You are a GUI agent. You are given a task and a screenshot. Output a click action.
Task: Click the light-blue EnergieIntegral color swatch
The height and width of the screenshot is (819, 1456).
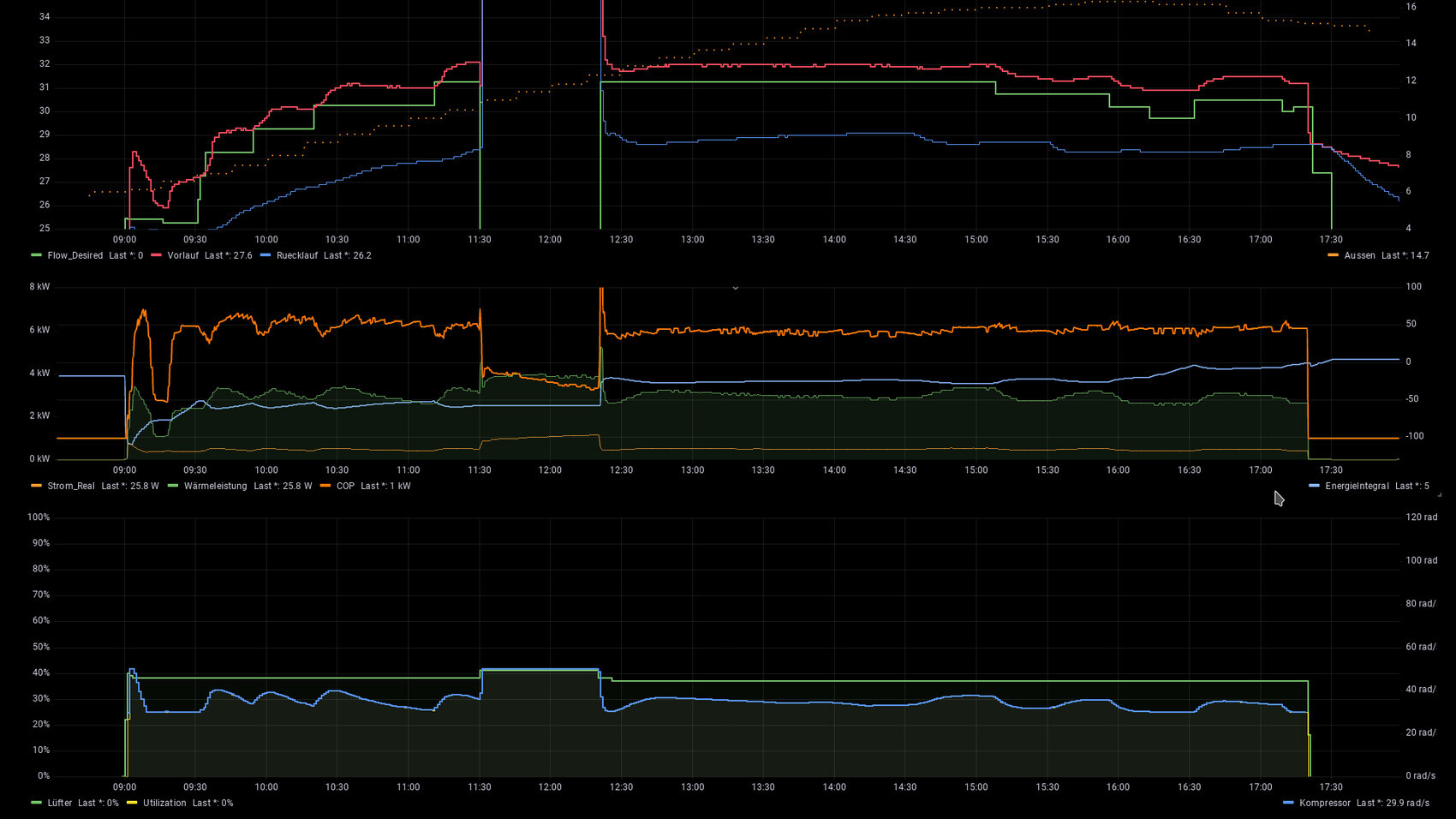tap(1314, 486)
